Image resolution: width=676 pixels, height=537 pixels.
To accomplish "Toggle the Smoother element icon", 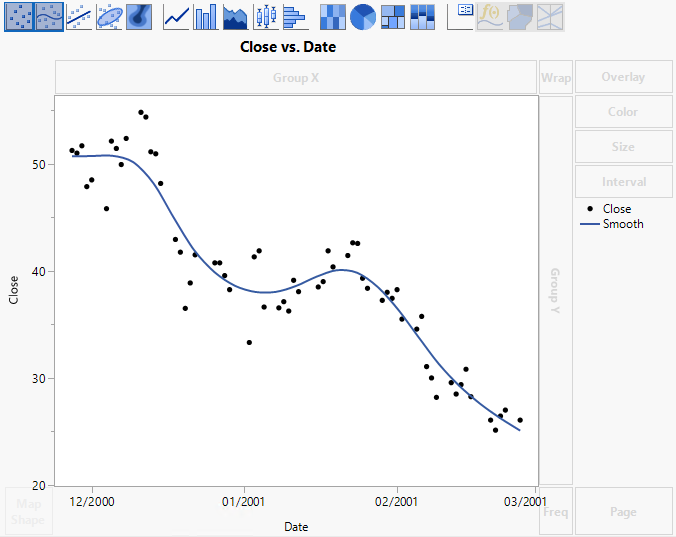I will (49, 17).
